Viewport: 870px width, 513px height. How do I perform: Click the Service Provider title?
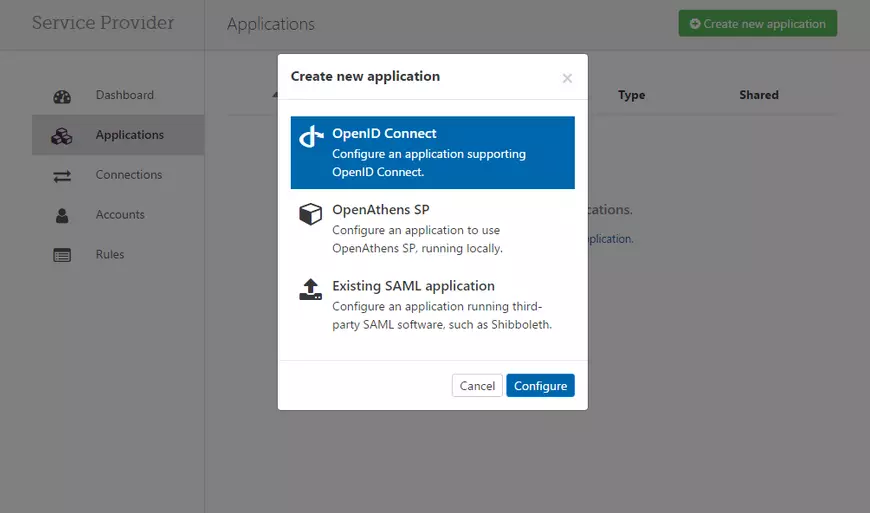click(x=103, y=23)
